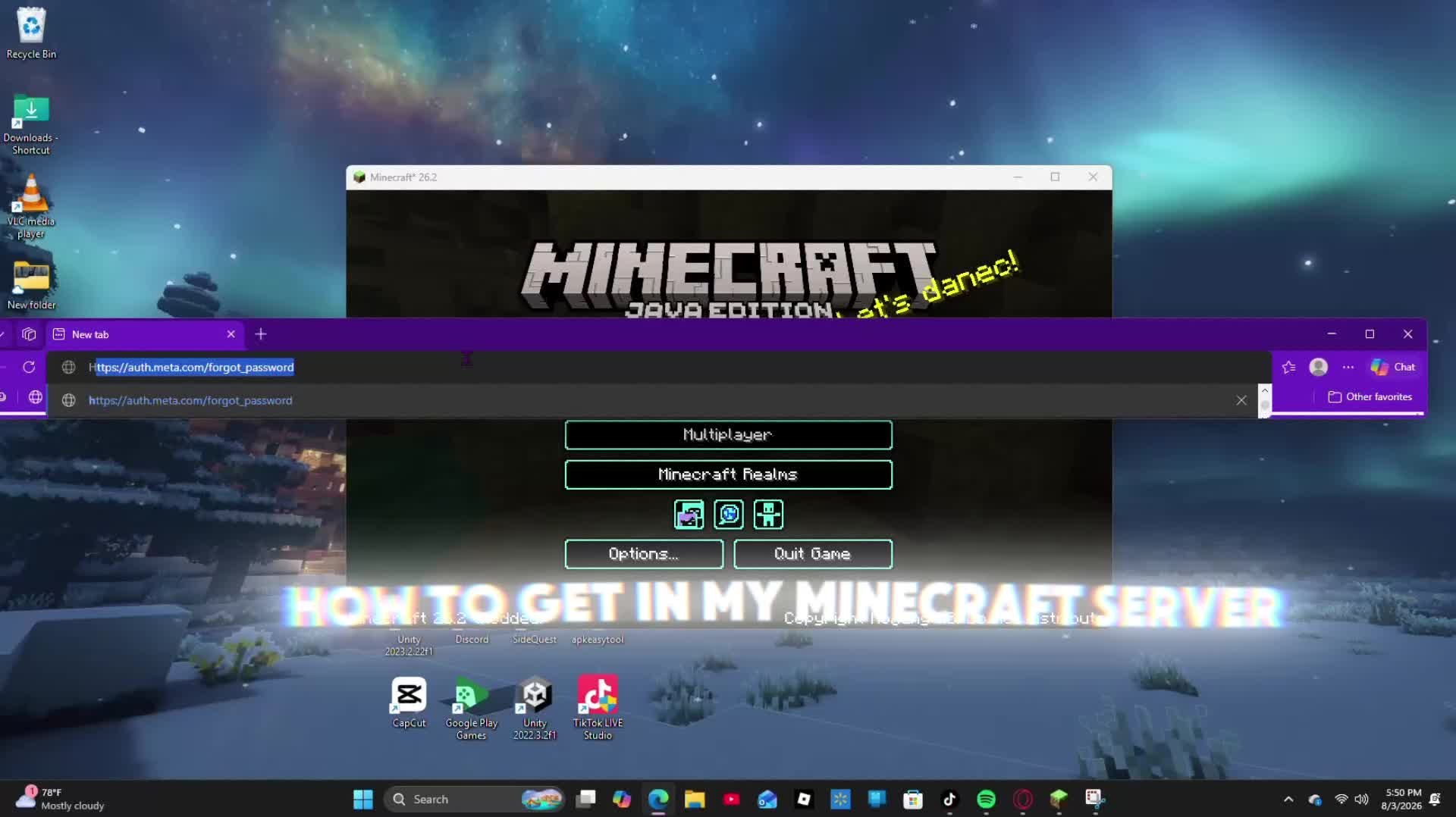Open the Other favorites folder
The image size is (1456, 817).
(1370, 396)
